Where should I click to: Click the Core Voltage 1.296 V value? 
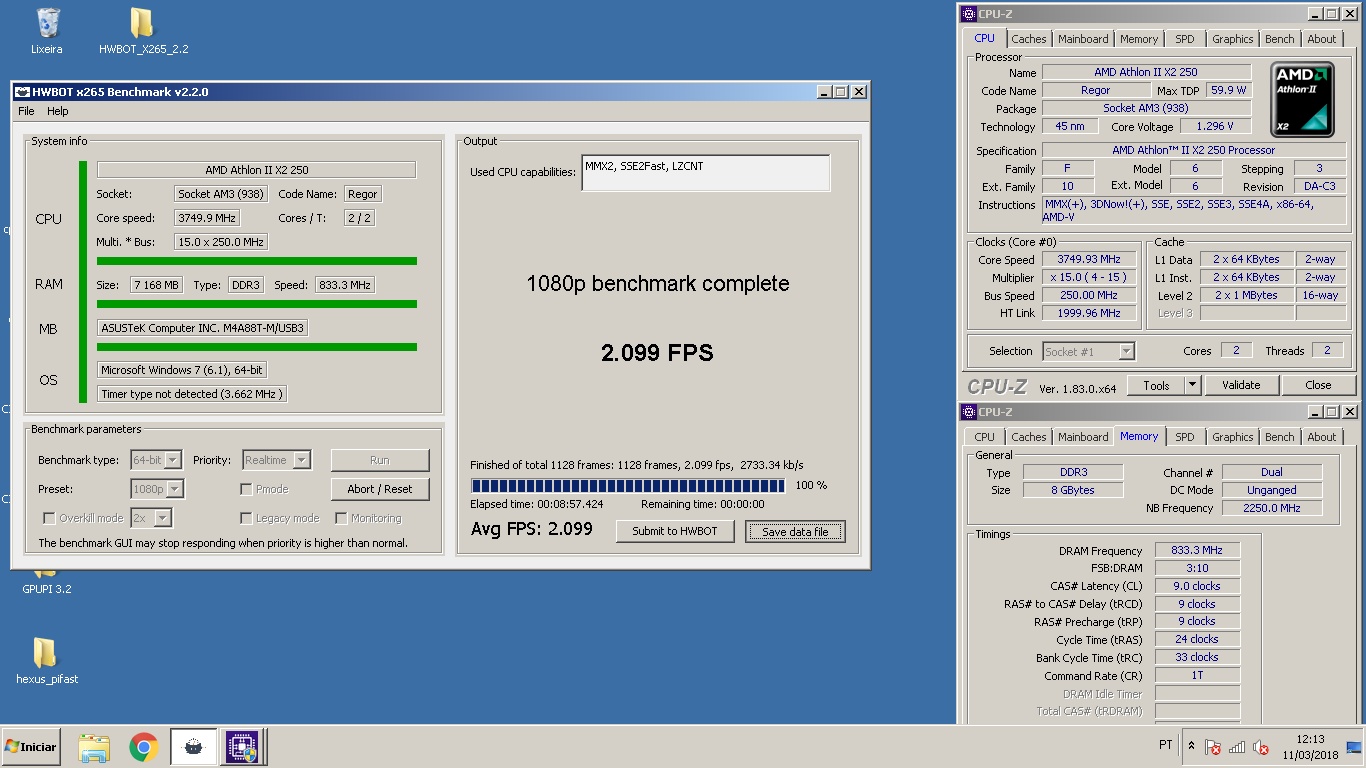[x=1215, y=126]
